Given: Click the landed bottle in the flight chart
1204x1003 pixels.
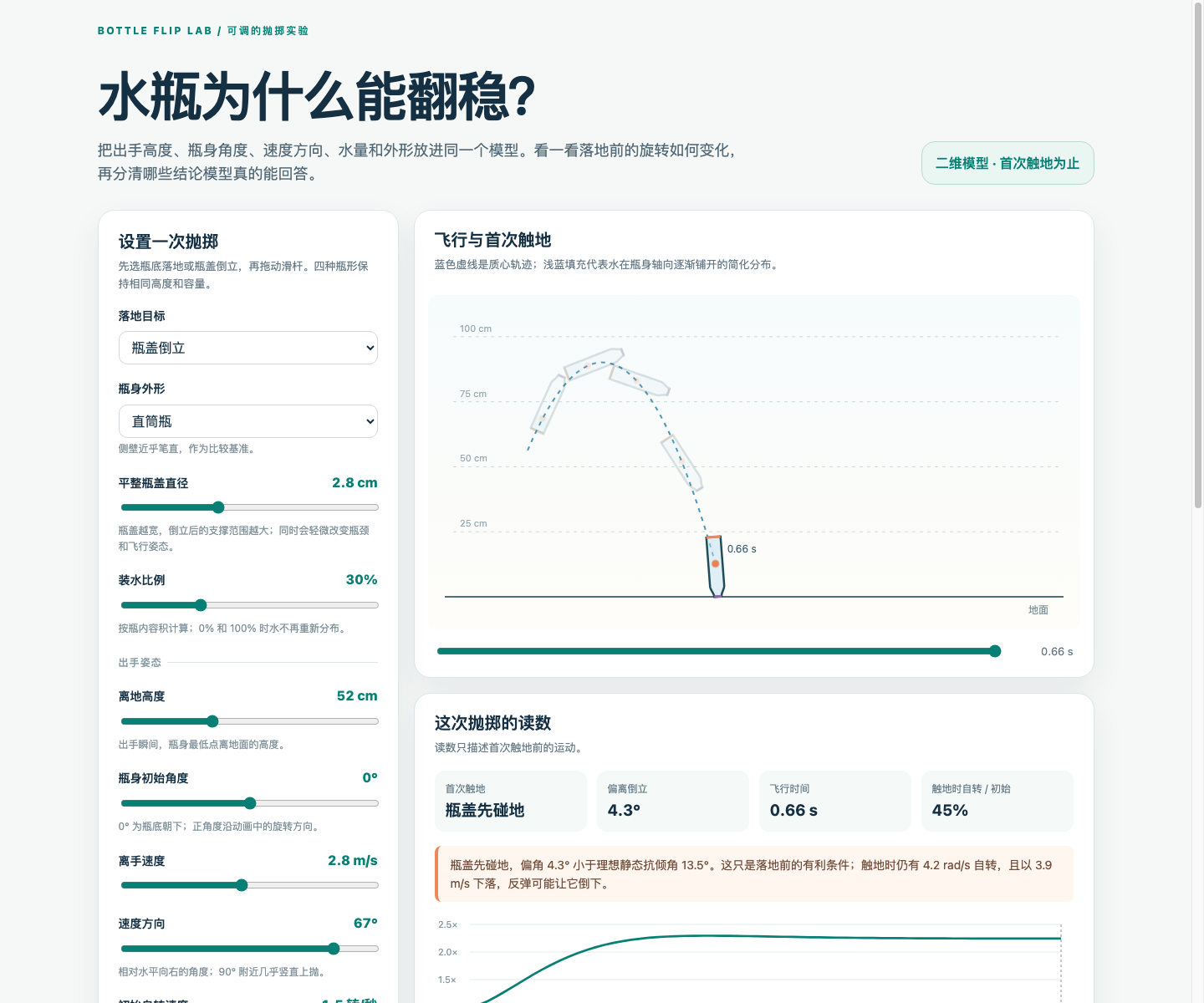Looking at the screenshot, I should 715,567.
